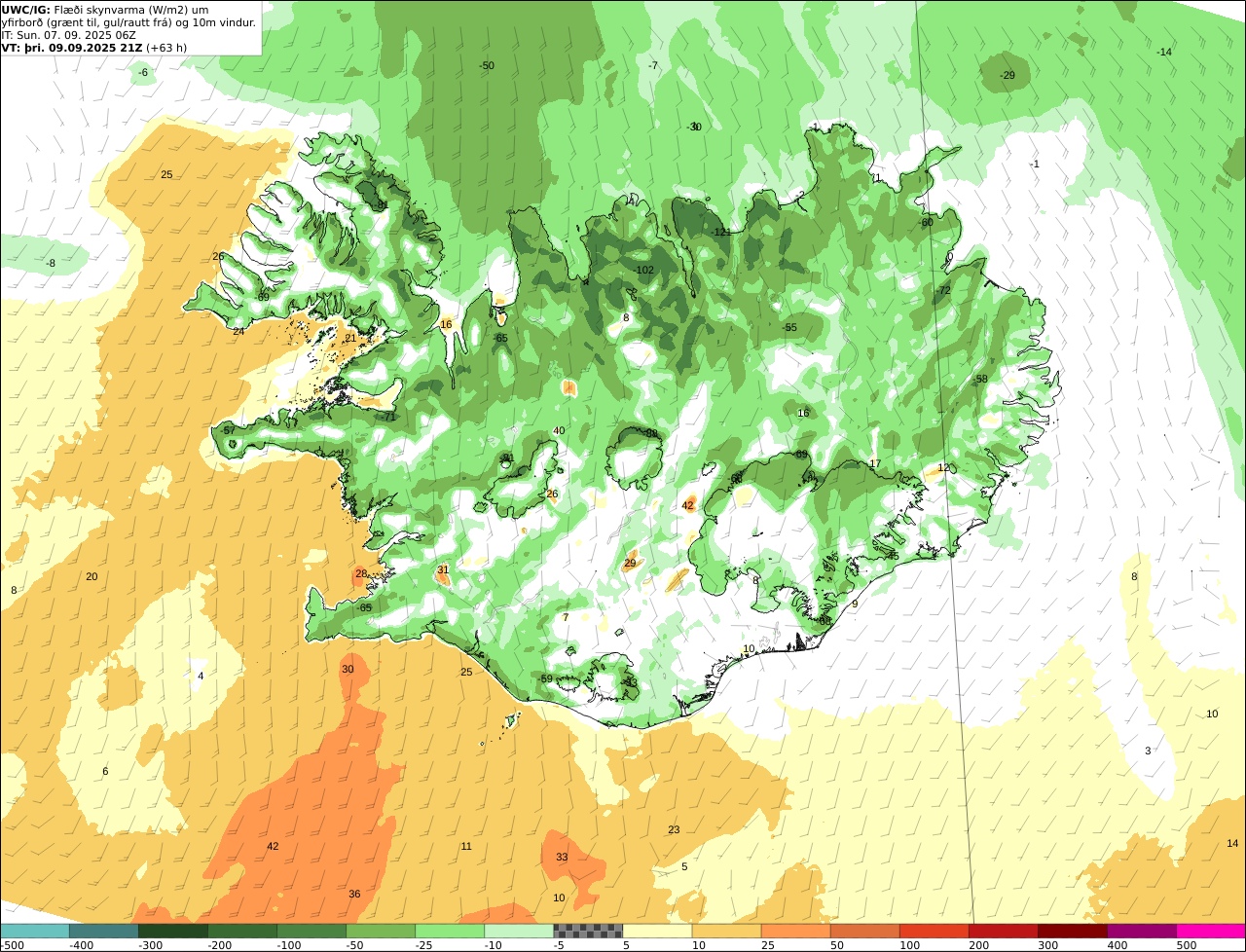Click the colorbar tick label '-100'
This screenshot has height=952, width=1246.
tap(289, 945)
